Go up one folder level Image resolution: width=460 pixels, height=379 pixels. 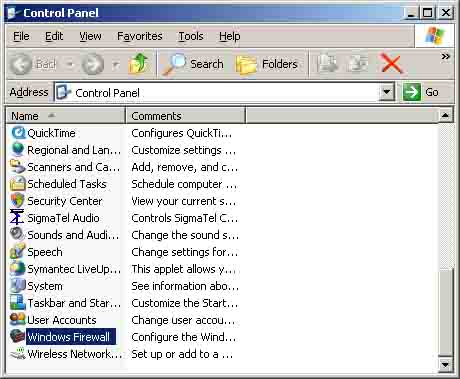pyautogui.click(x=138, y=64)
